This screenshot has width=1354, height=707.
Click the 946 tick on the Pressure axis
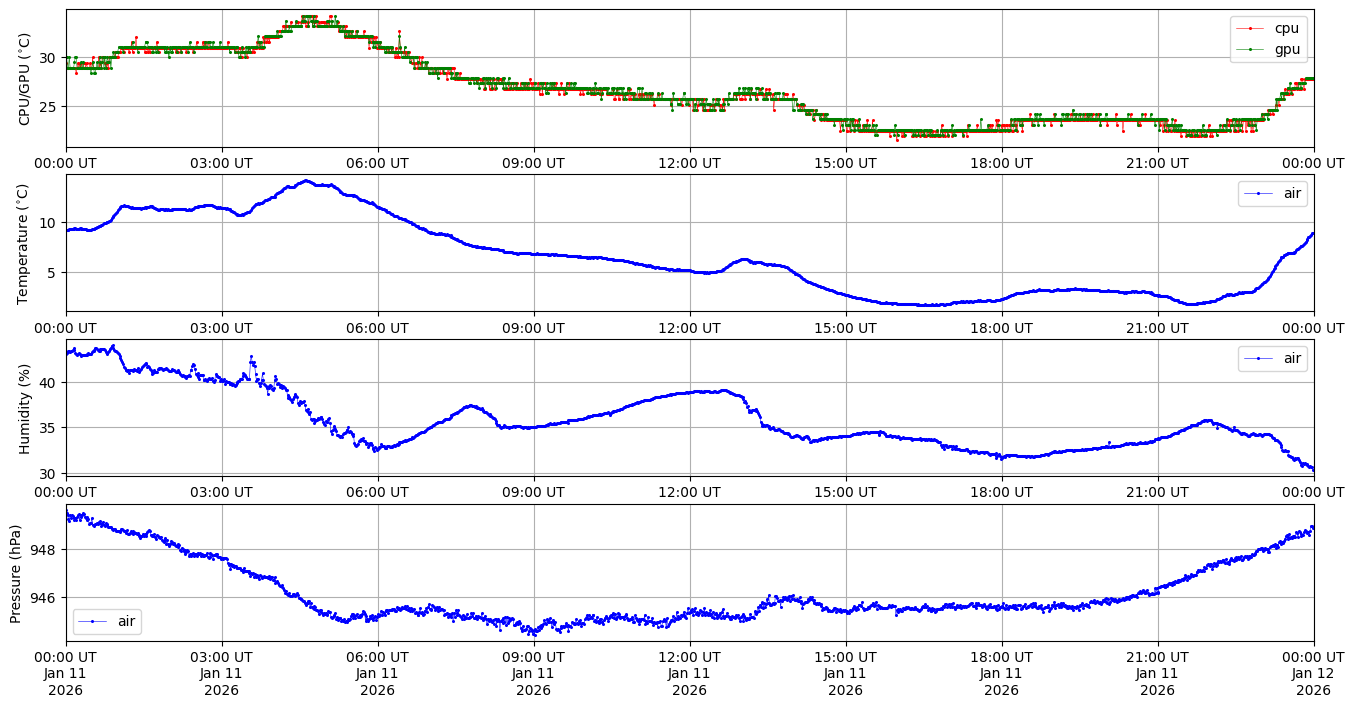point(46,597)
